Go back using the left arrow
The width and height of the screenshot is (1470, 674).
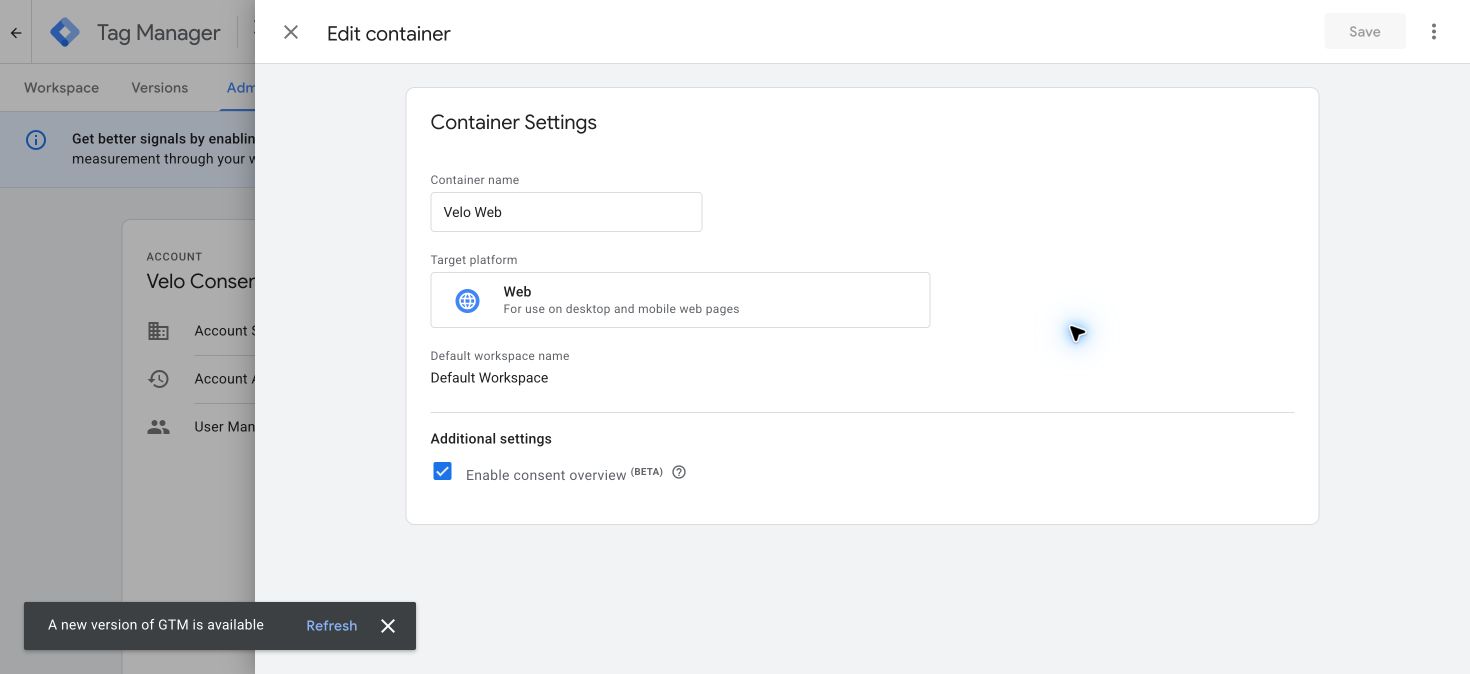[x=16, y=33]
